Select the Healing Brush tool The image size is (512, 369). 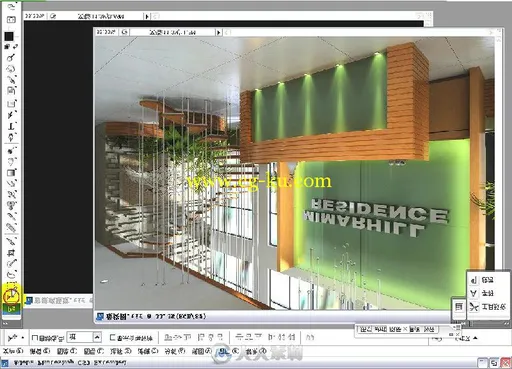tap(12, 227)
